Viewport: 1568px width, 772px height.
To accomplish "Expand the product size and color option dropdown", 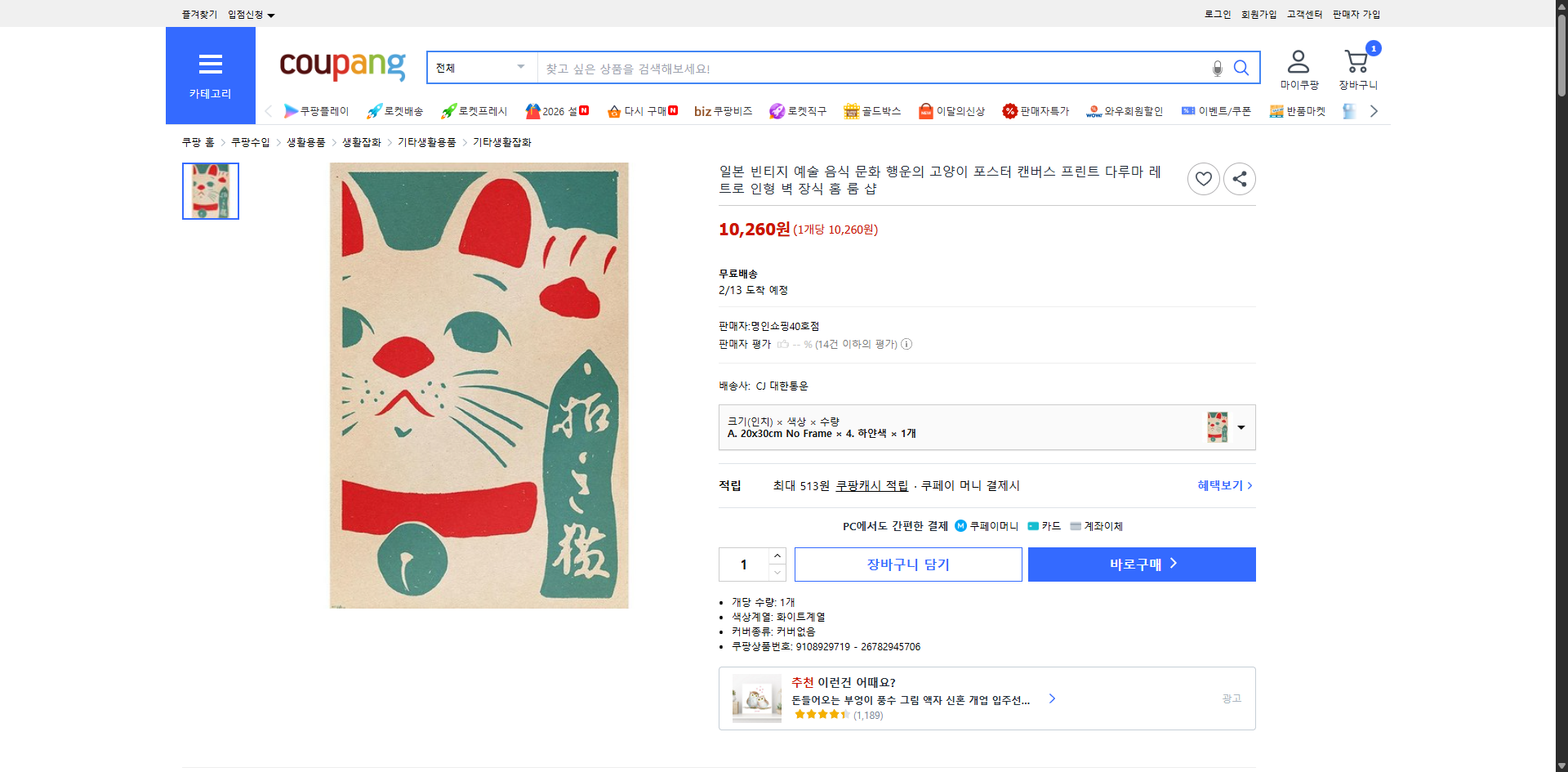I will (x=1241, y=426).
